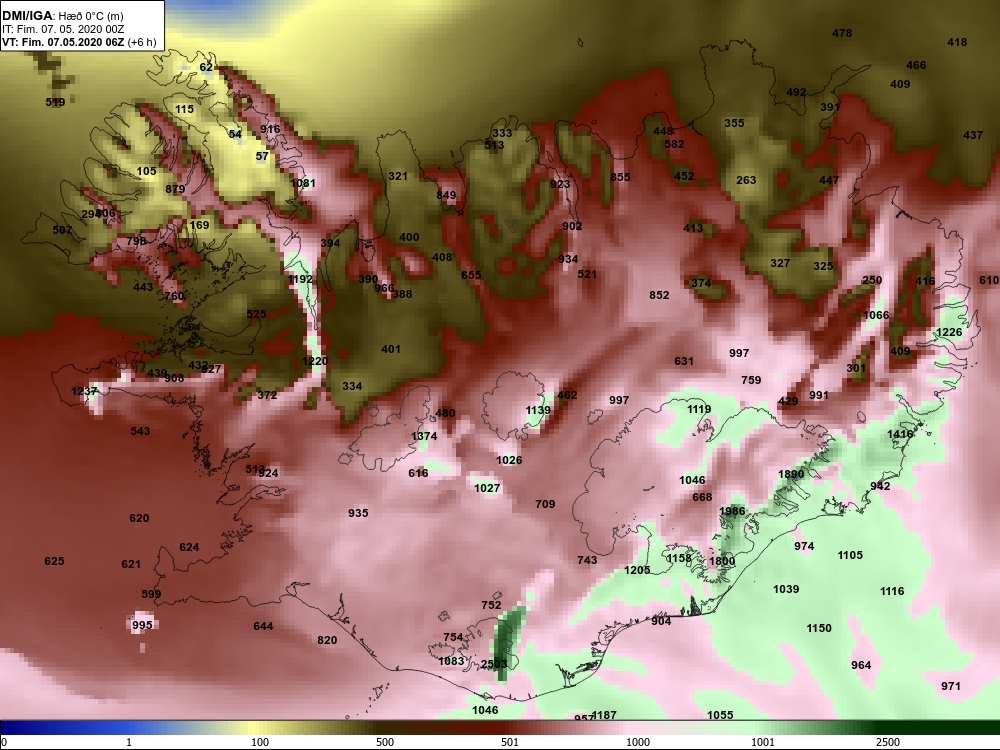Select the 1226 value on the east coast

[949, 332]
